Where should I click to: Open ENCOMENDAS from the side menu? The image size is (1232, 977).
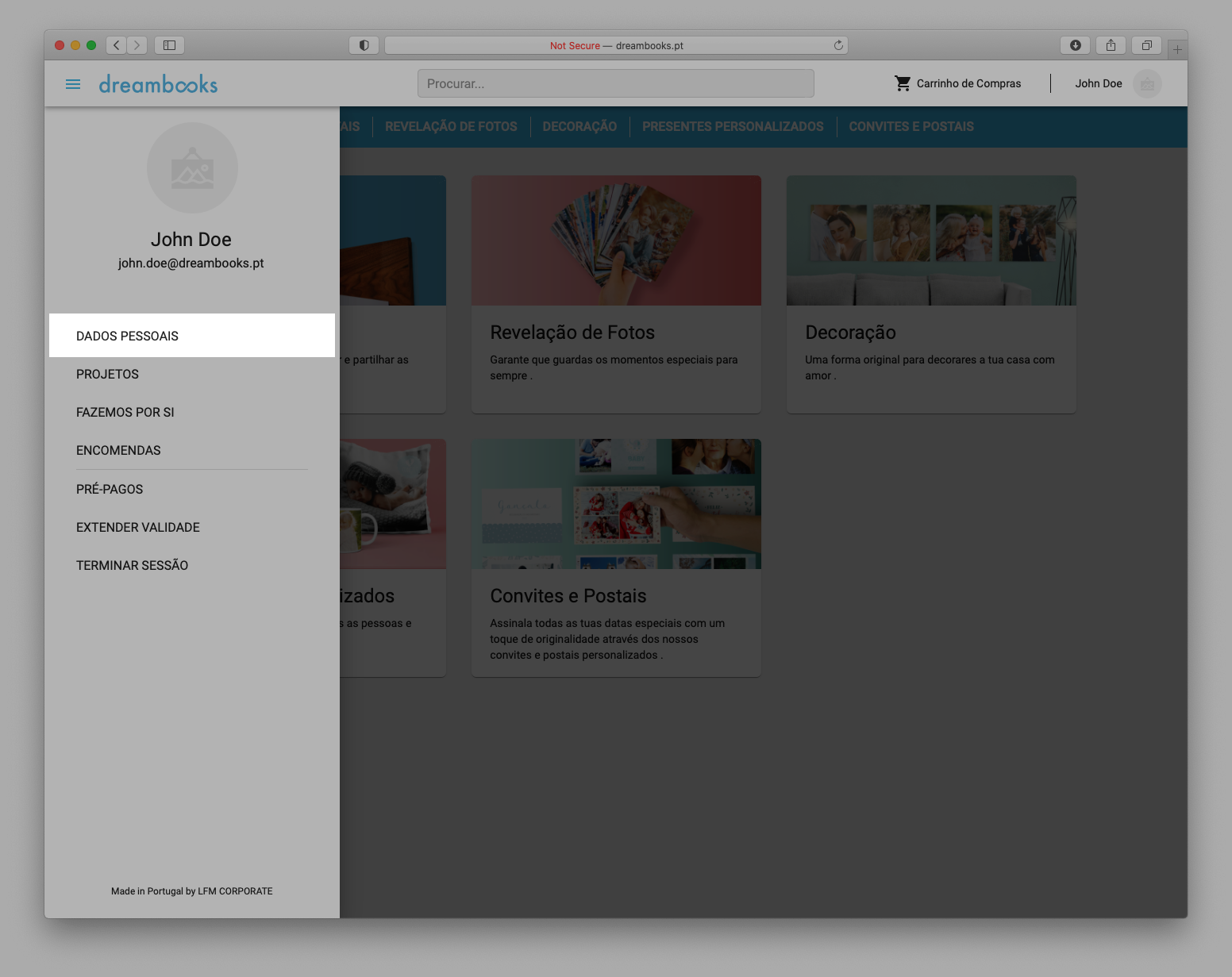[x=118, y=450]
